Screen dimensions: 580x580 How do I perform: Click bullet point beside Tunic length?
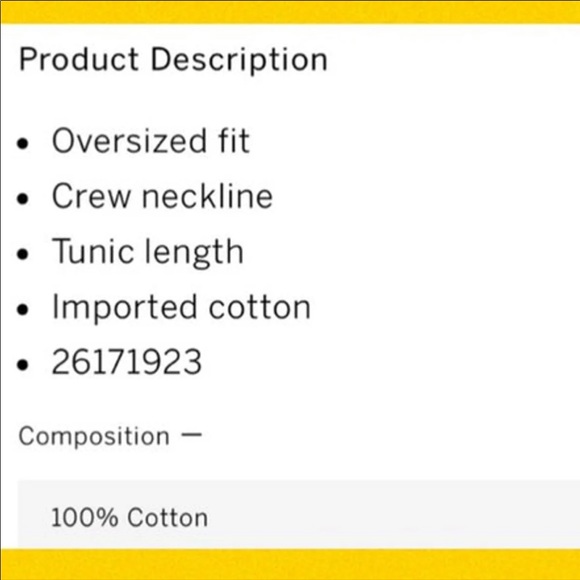click(x=23, y=254)
